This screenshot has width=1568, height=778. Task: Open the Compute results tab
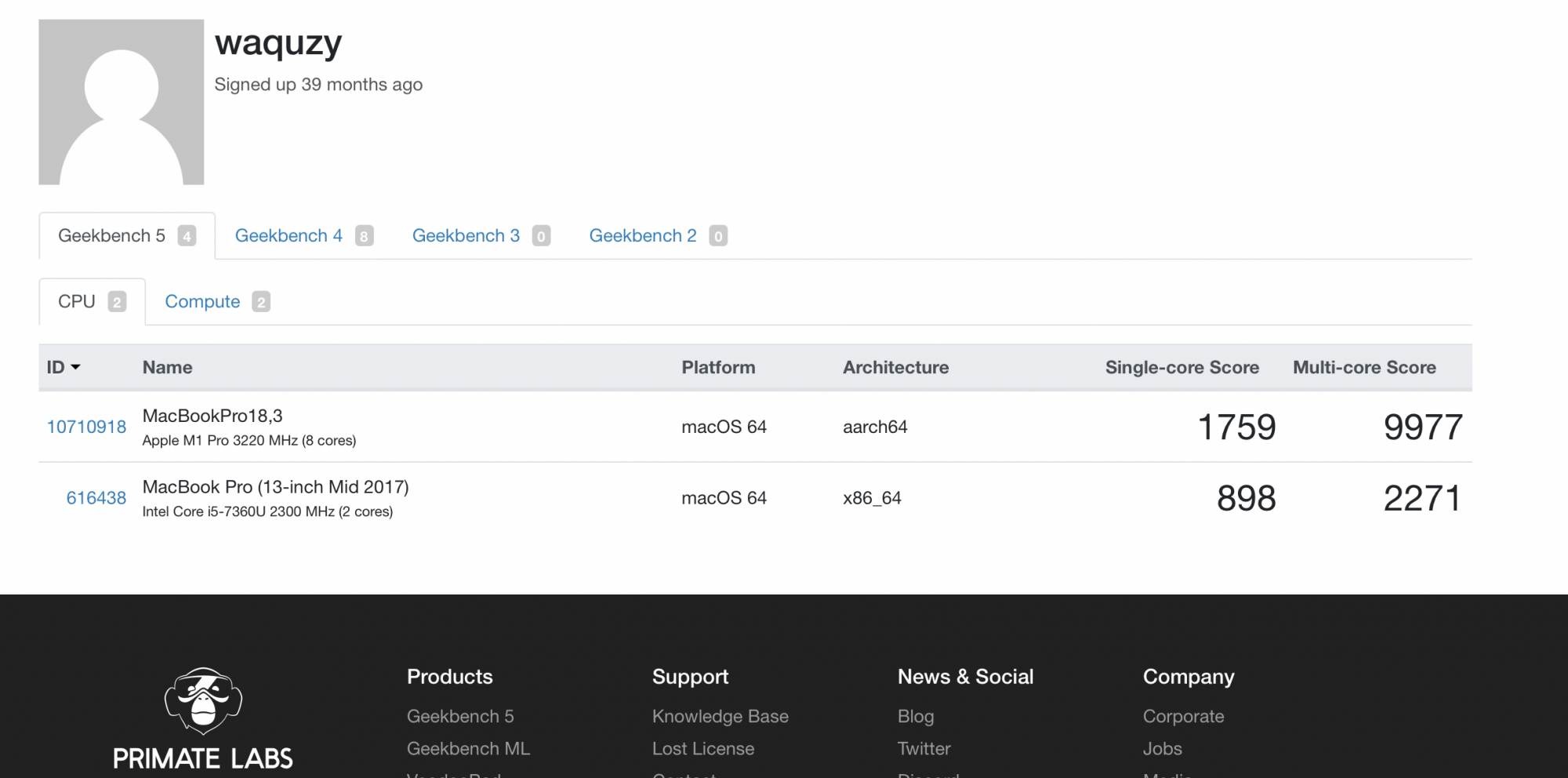pos(217,302)
